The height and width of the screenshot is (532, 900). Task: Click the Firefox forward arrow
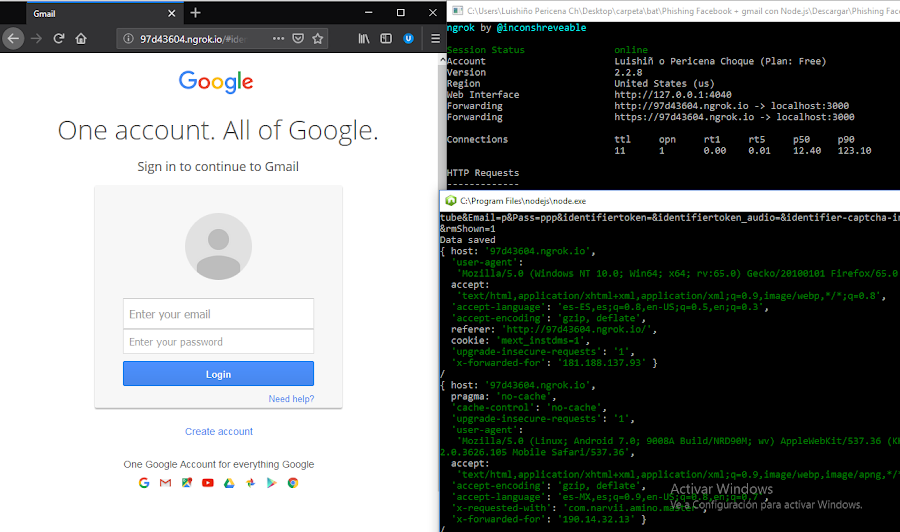coord(36,38)
